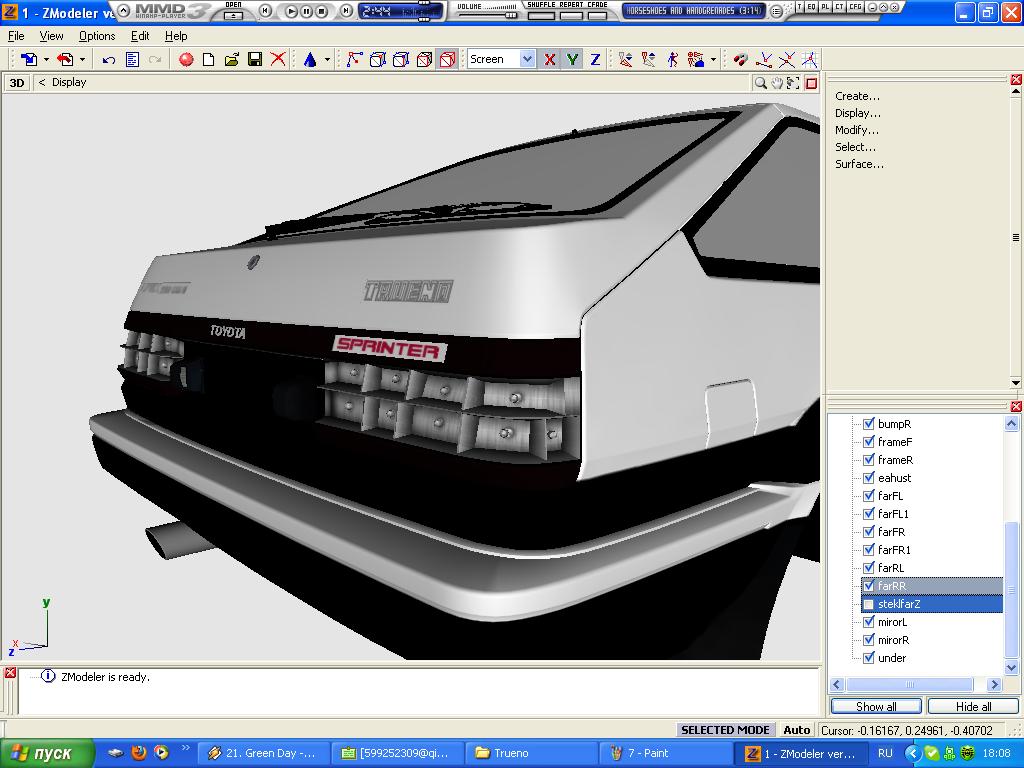The width and height of the screenshot is (1024, 768).
Task: Expand the Modify... command group
Action: click(857, 130)
